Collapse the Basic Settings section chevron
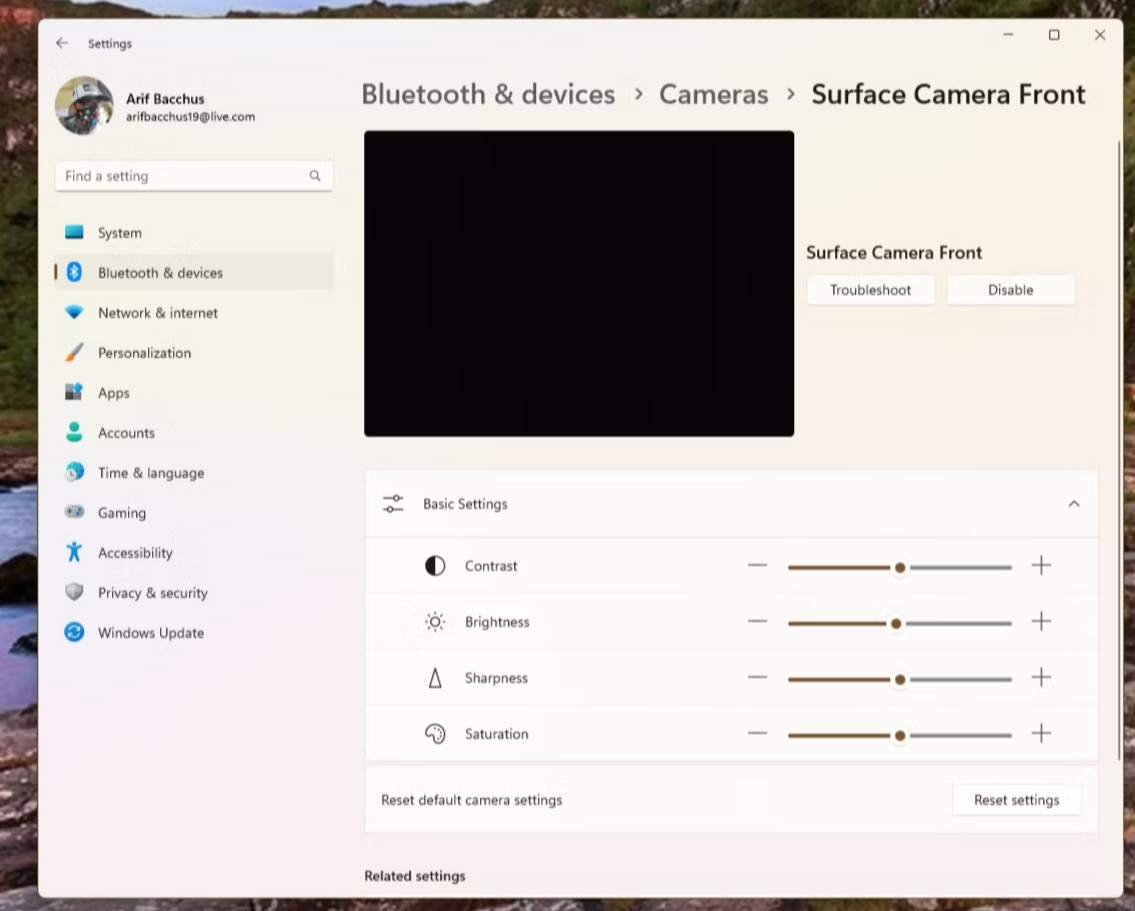This screenshot has width=1135, height=911. point(1074,504)
